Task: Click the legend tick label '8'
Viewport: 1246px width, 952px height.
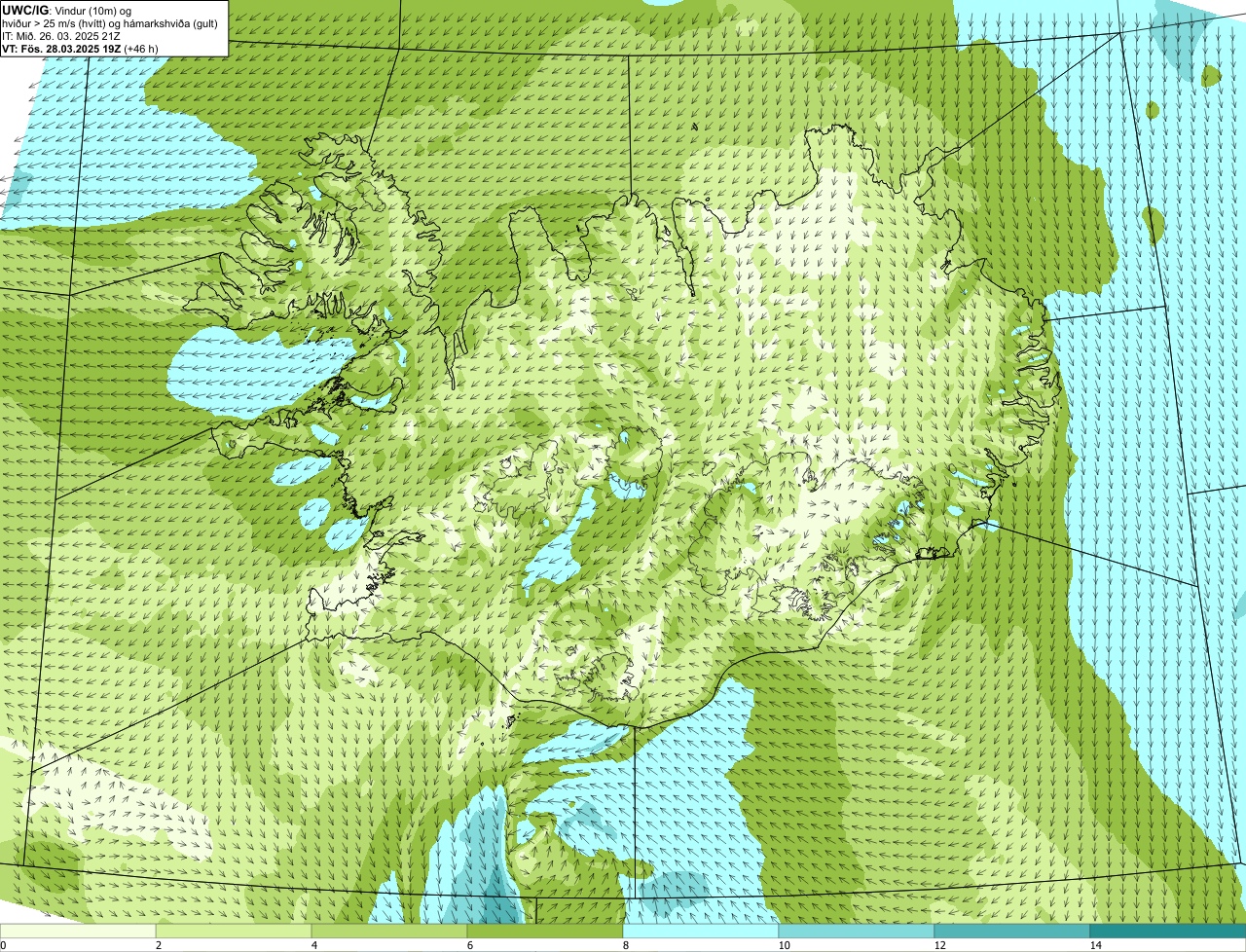Action: click(625, 945)
